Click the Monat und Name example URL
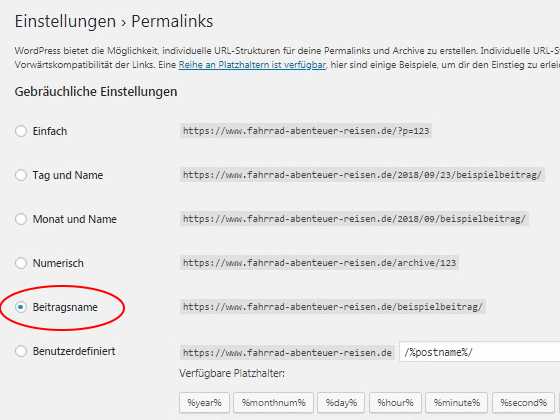 coord(354,219)
